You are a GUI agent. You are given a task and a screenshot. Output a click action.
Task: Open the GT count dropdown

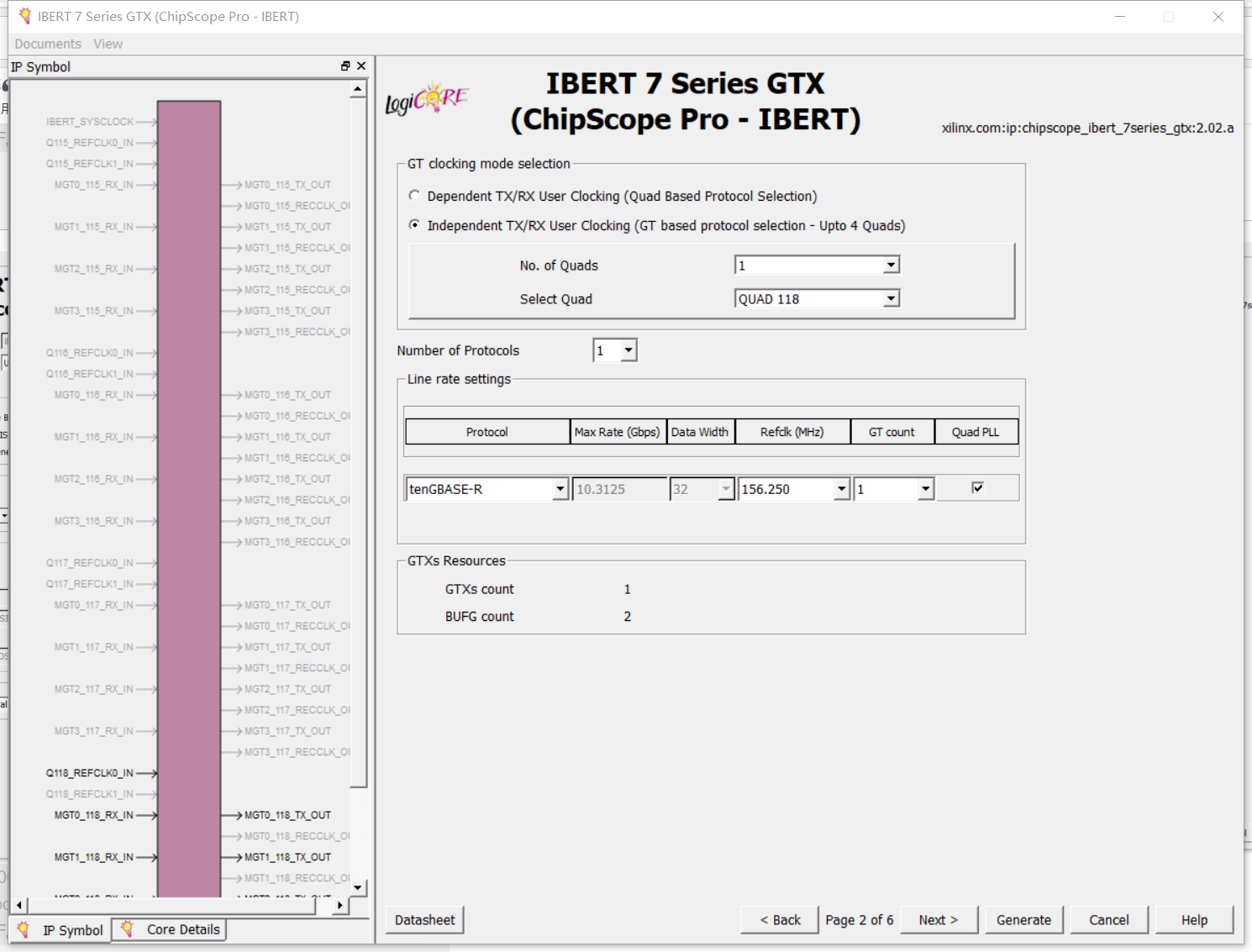point(925,489)
